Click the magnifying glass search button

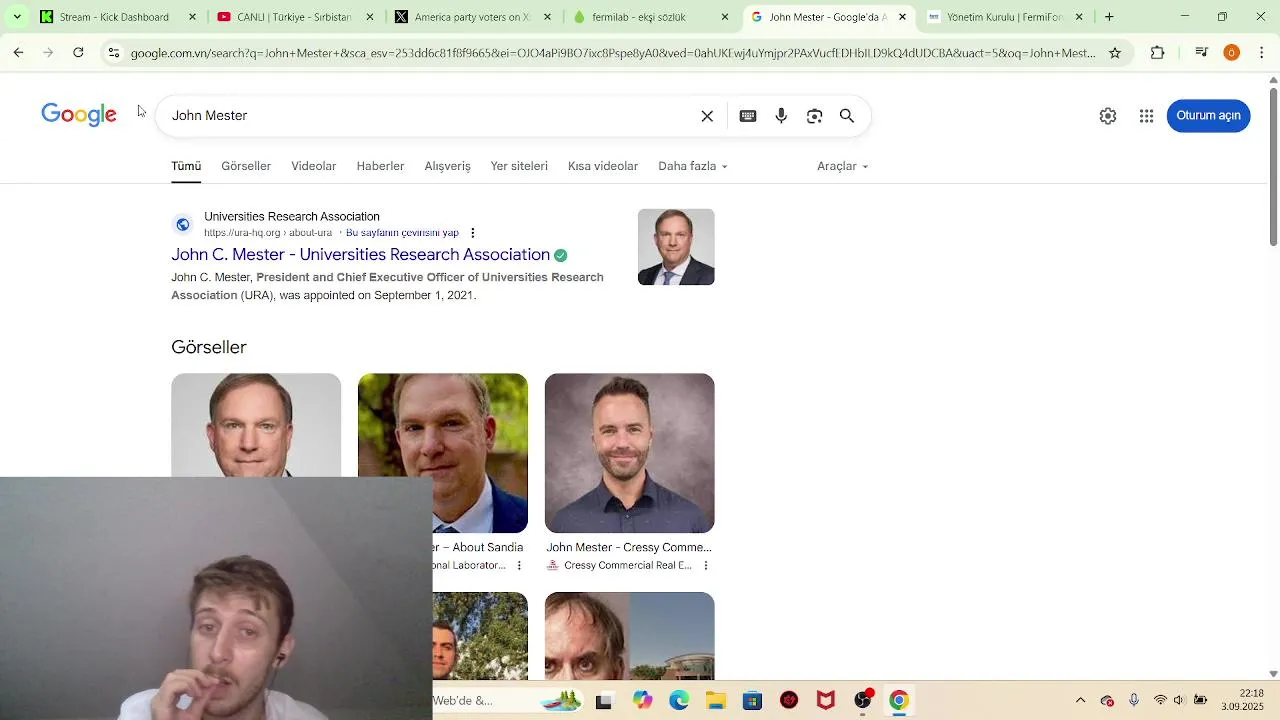tap(847, 116)
